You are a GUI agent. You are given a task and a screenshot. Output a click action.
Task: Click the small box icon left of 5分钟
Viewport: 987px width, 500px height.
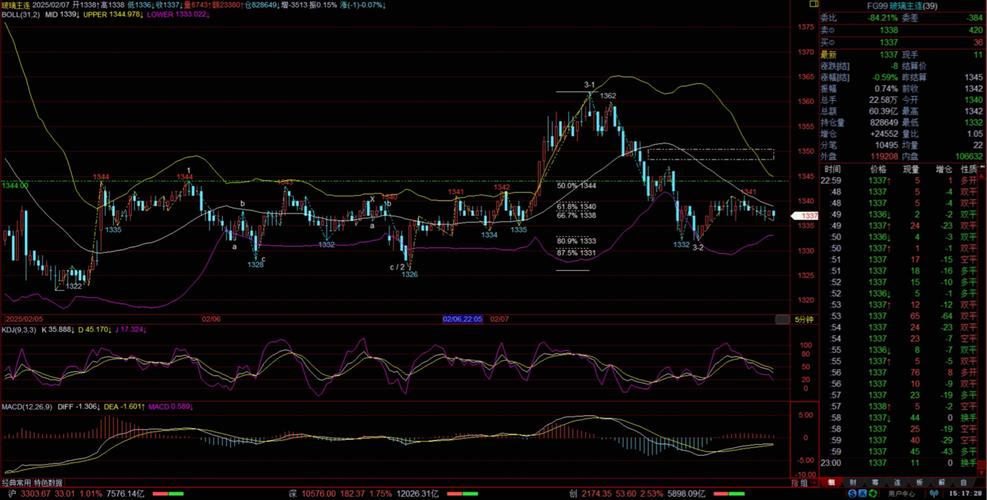pyautogui.click(x=783, y=318)
